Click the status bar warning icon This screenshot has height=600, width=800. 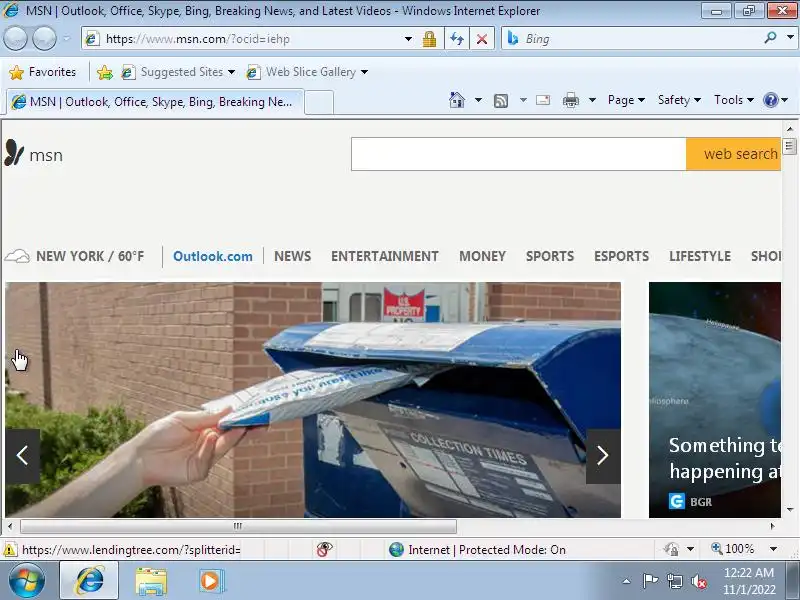[x=9, y=550]
